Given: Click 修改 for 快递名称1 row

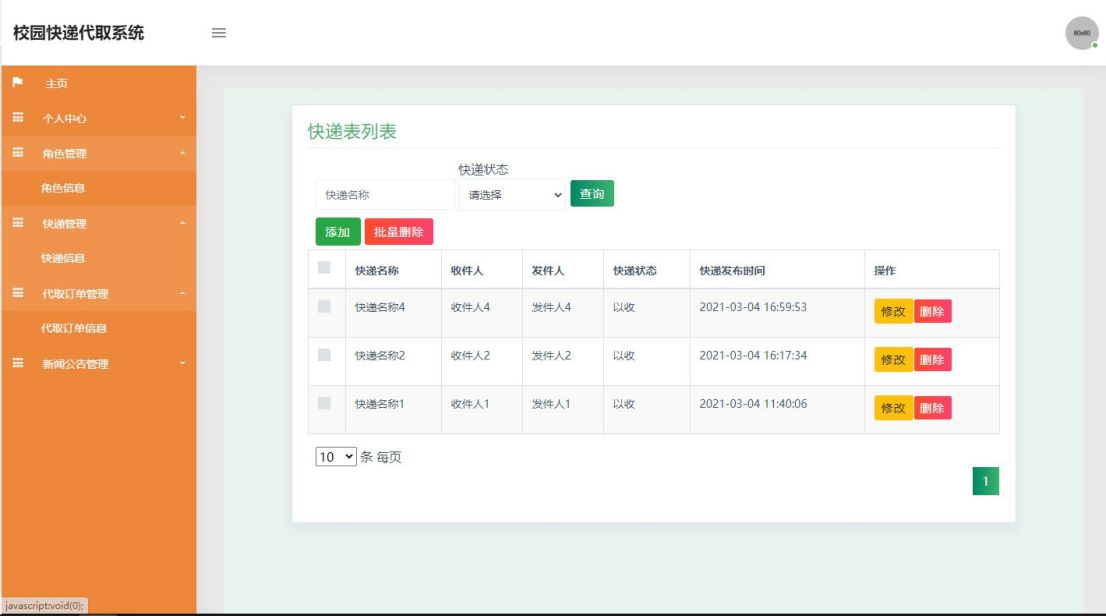Looking at the screenshot, I should coord(894,408).
